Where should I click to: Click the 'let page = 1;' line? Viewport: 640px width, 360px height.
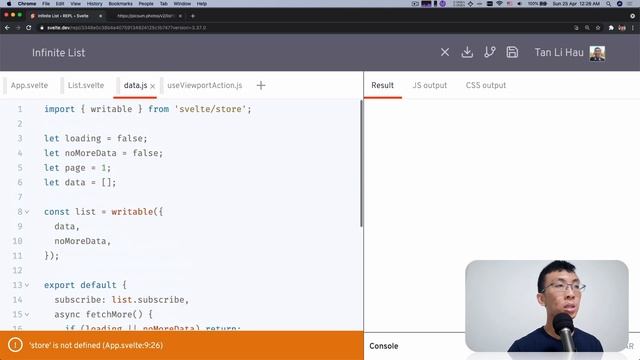tap(78, 168)
